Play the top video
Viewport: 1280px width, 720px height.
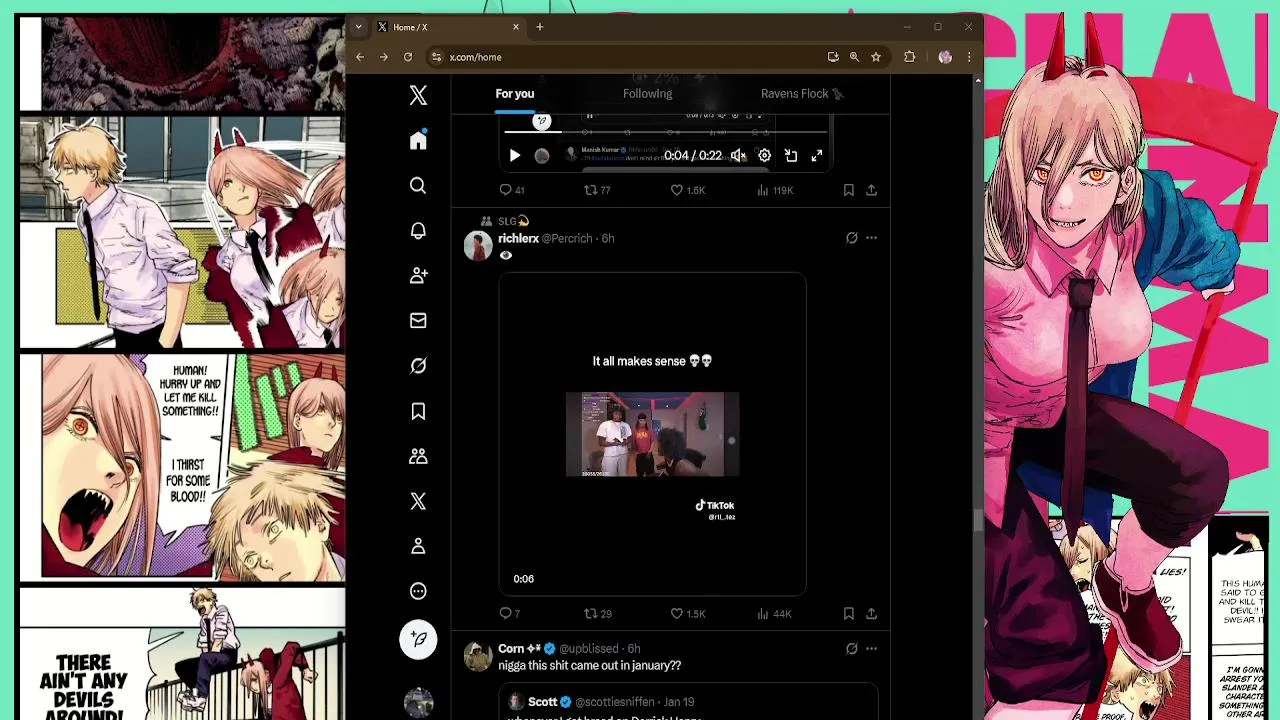[x=515, y=156]
